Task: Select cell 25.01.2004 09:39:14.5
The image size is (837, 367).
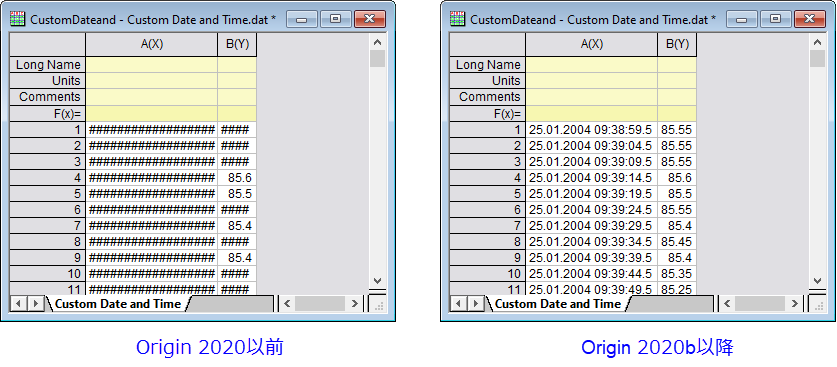Action: coord(591,178)
